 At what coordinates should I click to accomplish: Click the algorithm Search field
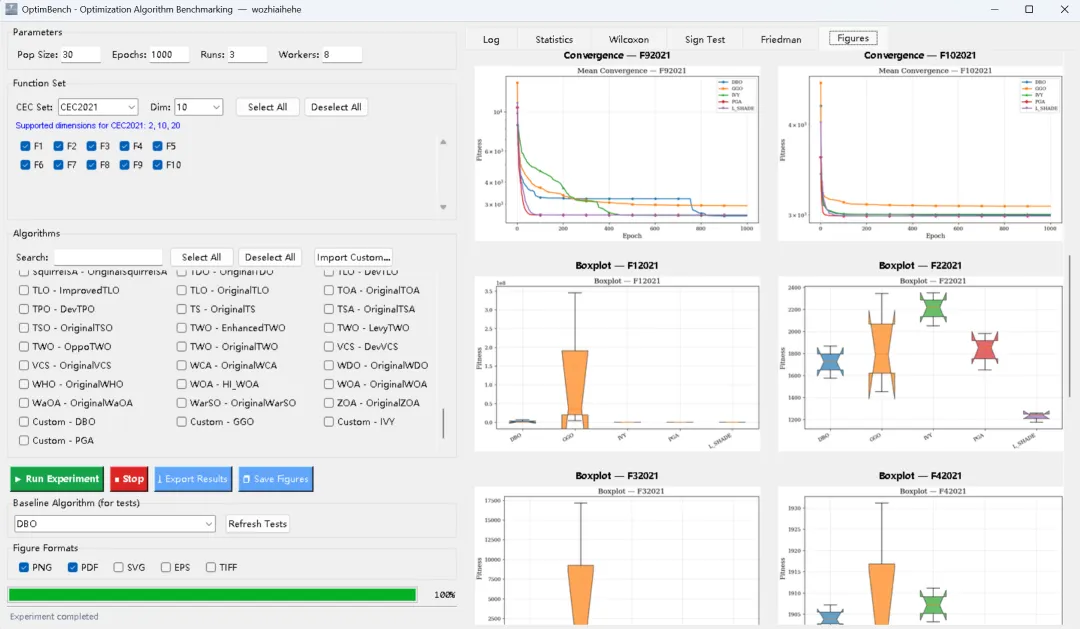click(x=108, y=257)
